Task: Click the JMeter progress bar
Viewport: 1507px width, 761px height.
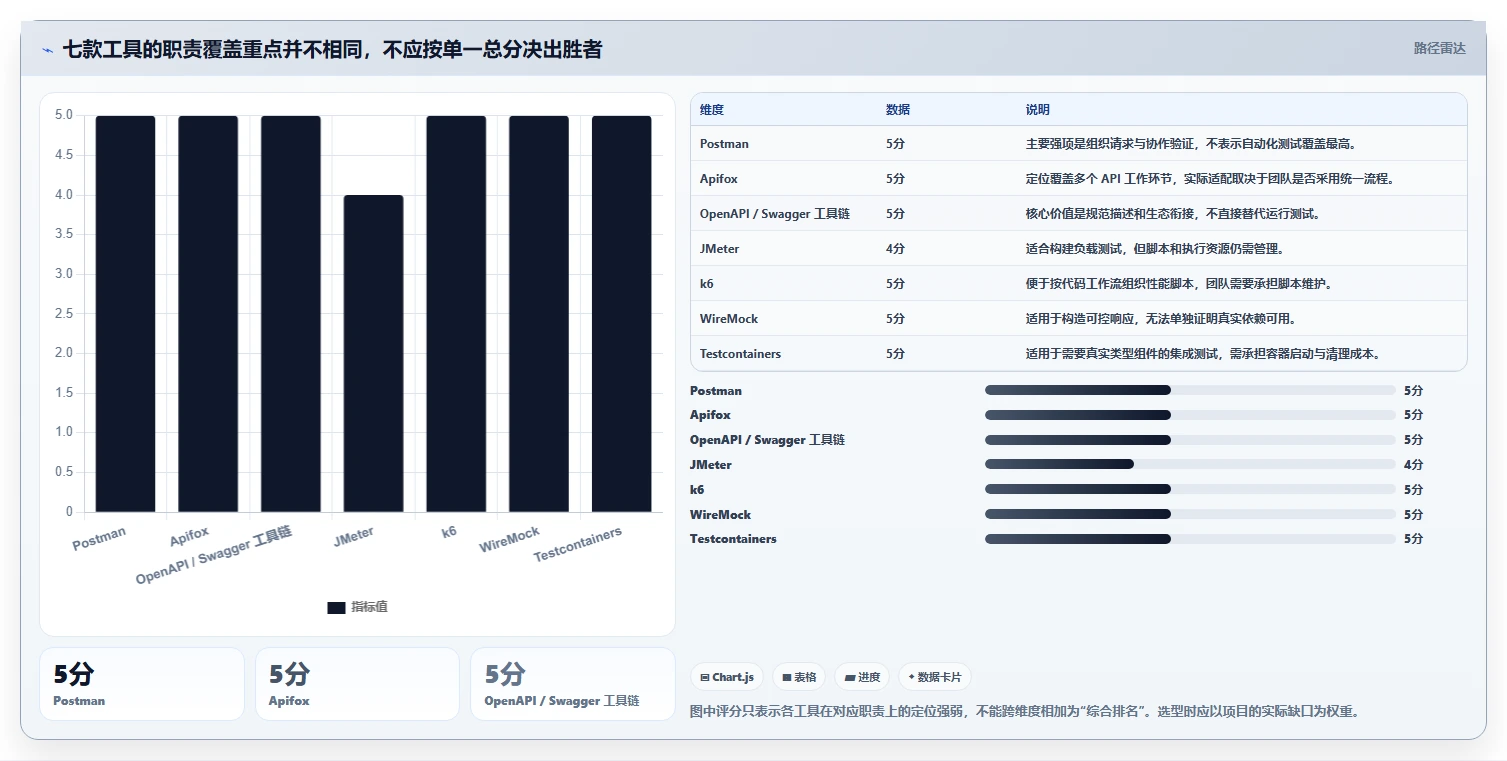Action: (1190, 464)
